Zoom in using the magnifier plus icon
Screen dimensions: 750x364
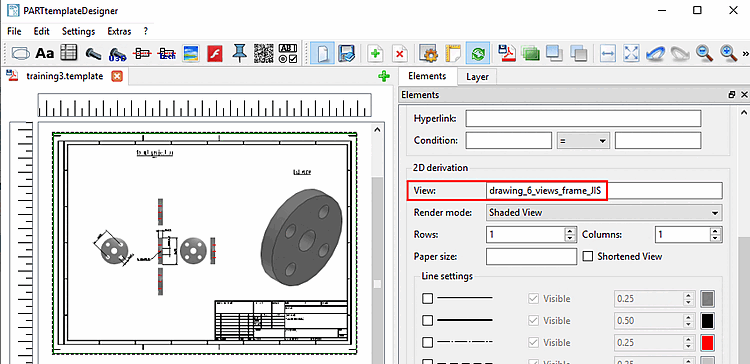[x=728, y=53]
